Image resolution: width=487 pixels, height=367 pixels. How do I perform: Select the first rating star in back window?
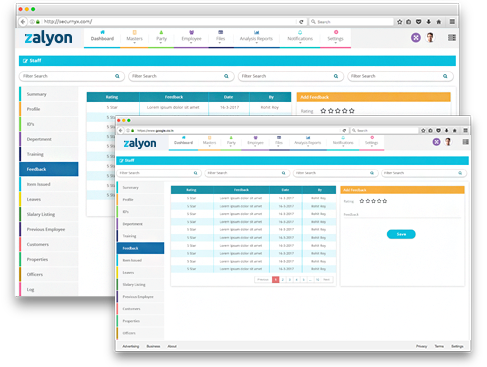[x=323, y=111]
